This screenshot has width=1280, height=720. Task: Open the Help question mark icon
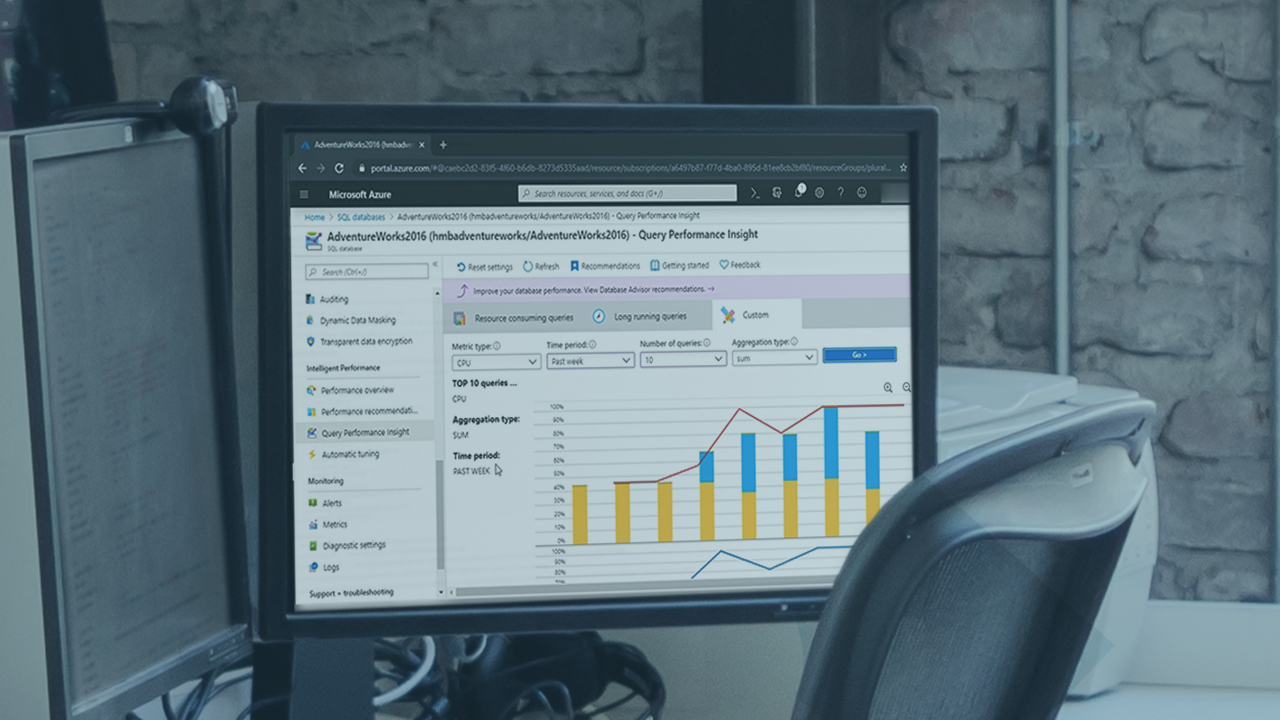tap(841, 192)
